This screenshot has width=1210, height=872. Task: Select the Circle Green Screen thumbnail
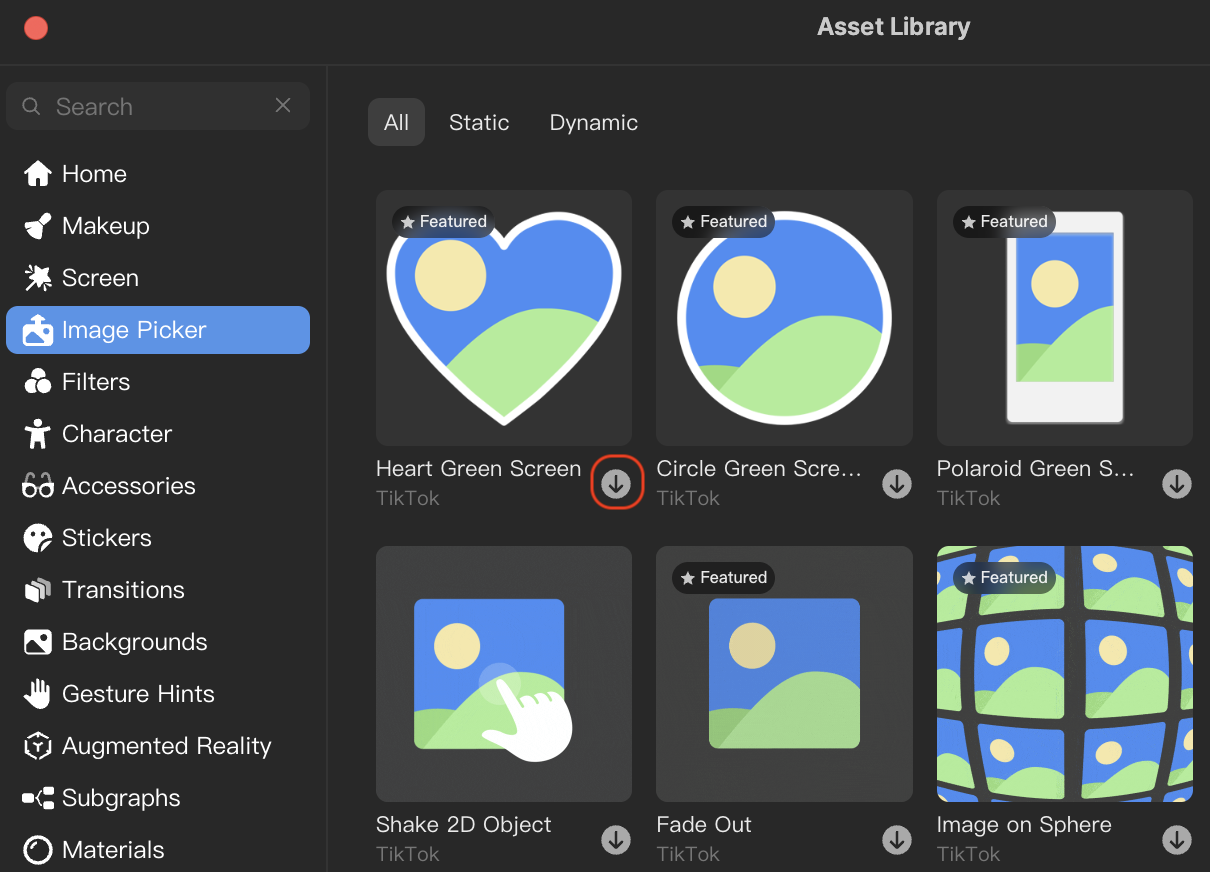[784, 318]
